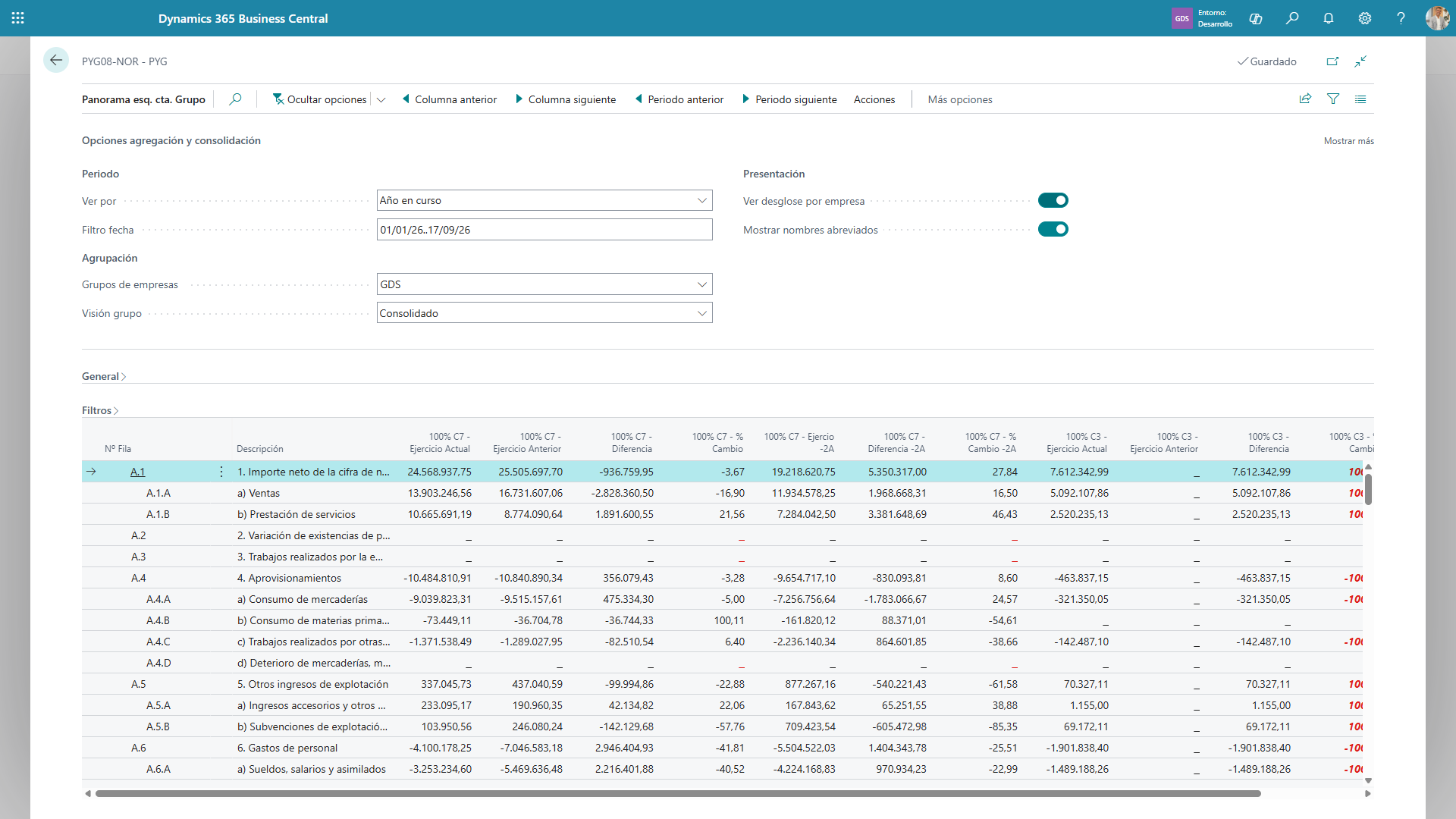The height and width of the screenshot is (819, 1456).
Task: Click scroll down arrow of table scrollbar
Action: pos(1368,780)
